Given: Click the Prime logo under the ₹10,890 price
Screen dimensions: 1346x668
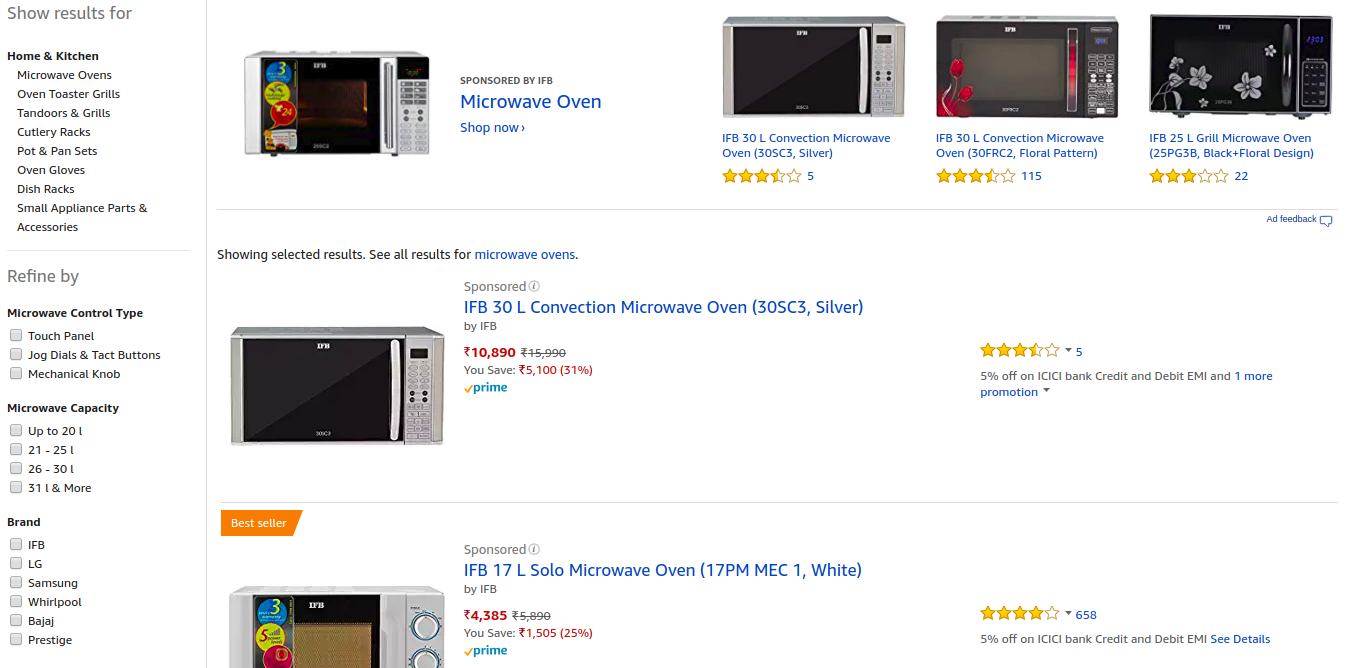Looking at the screenshot, I should (x=486, y=388).
